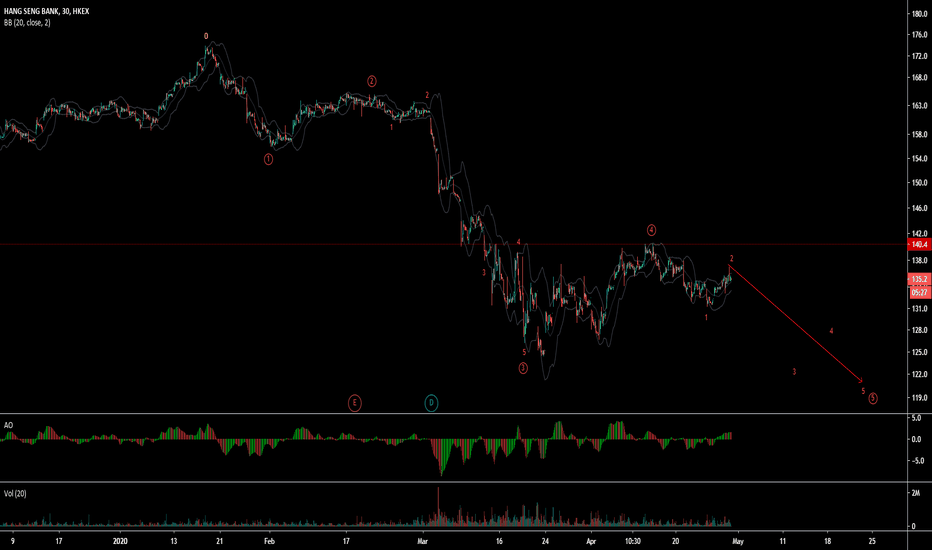The height and width of the screenshot is (550, 932).
Task: Click the 2020 label on the time axis
Action: pyautogui.click(x=120, y=541)
